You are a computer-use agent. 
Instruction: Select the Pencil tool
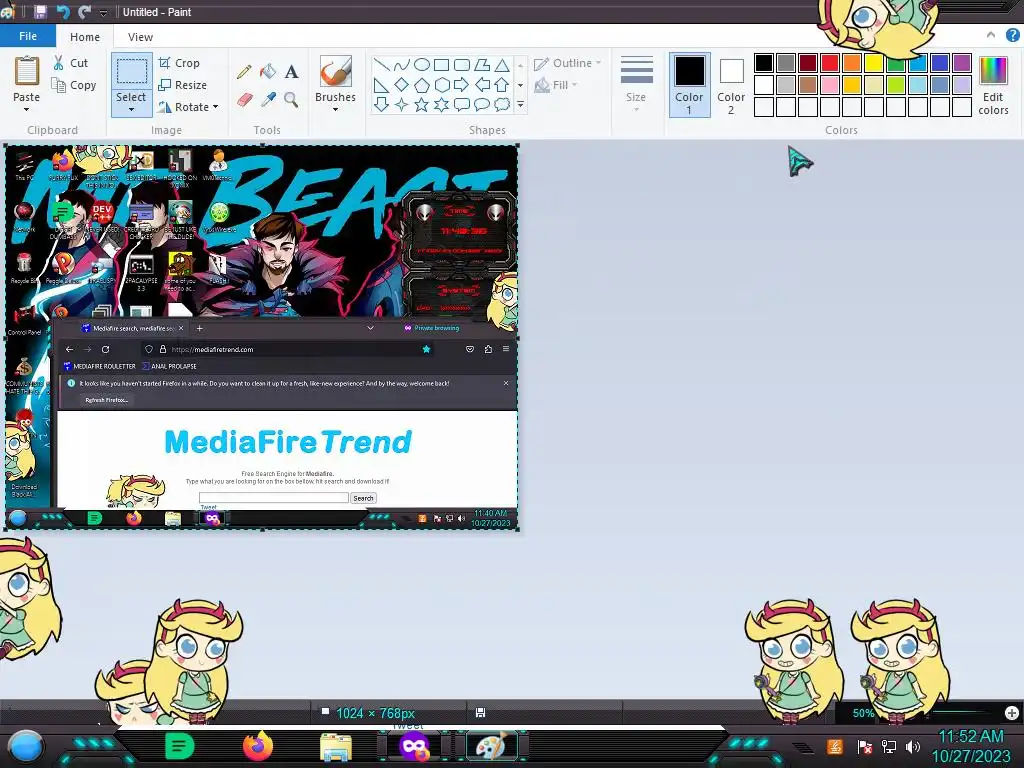pyautogui.click(x=244, y=71)
